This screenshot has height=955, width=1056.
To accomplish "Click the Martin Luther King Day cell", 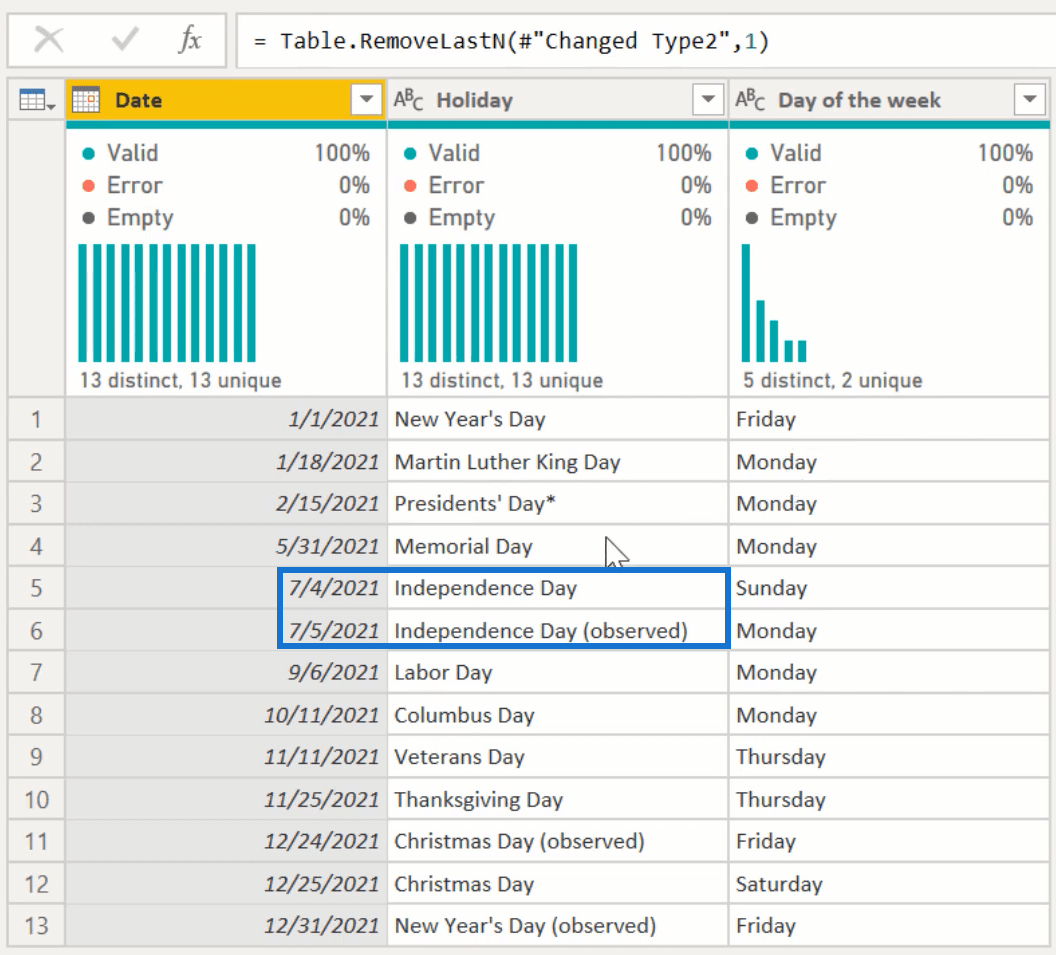I will tap(558, 462).
